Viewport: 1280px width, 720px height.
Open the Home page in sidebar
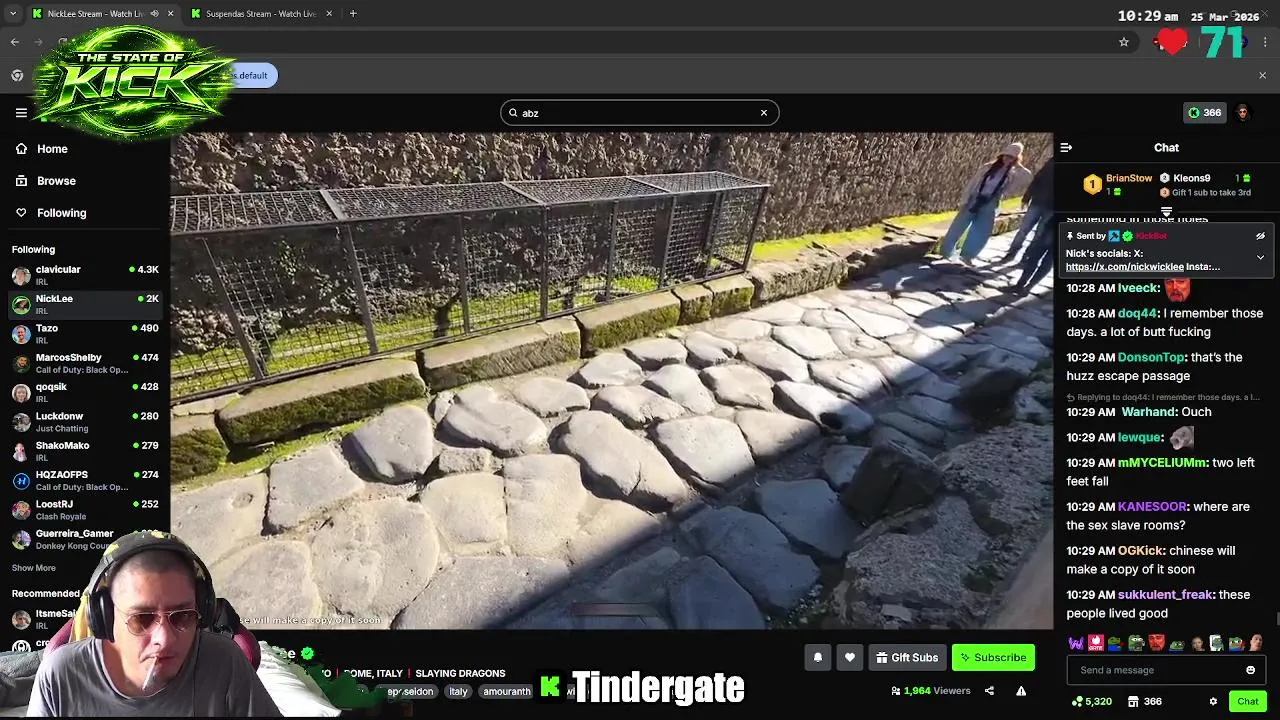pyautogui.click(x=52, y=149)
